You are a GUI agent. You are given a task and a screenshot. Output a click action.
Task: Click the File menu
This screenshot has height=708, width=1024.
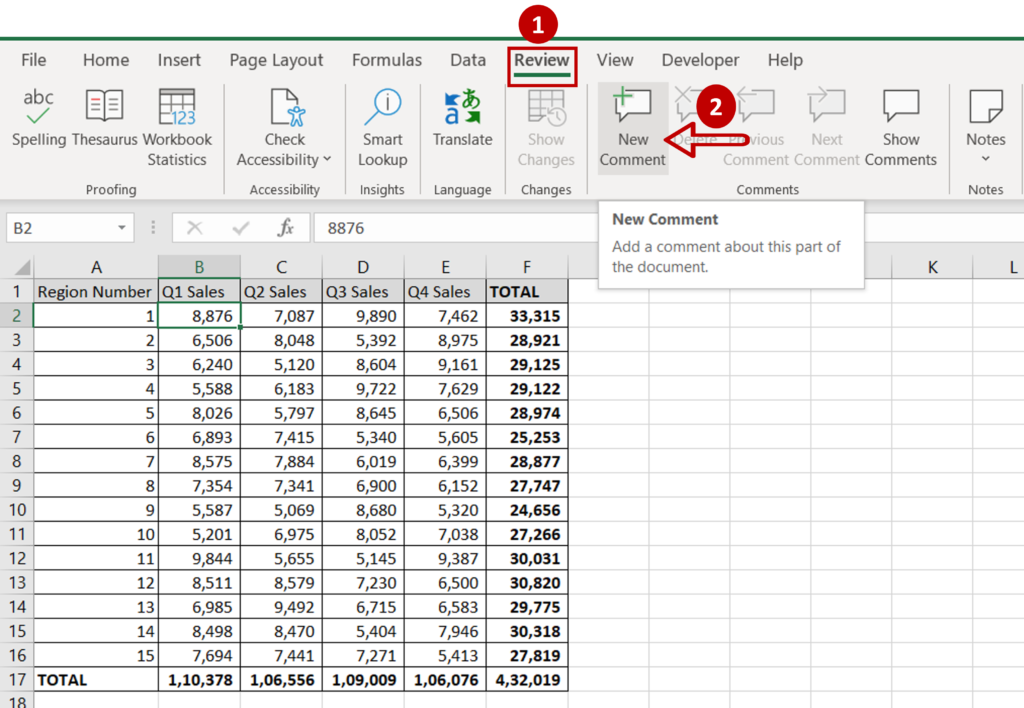click(x=33, y=60)
